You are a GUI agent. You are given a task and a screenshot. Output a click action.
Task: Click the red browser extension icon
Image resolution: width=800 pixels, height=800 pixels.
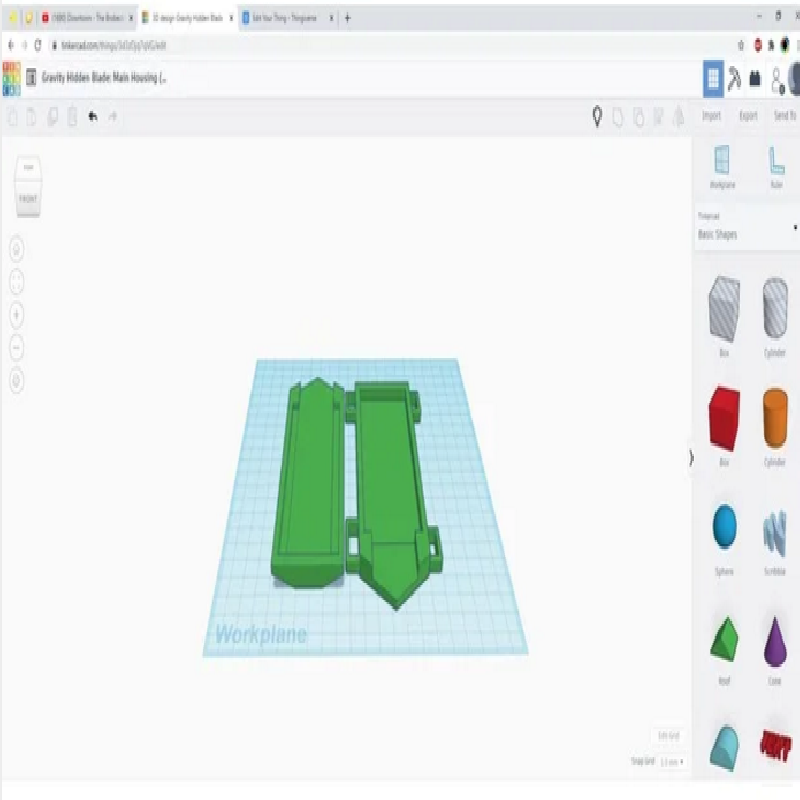(x=758, y=45)
